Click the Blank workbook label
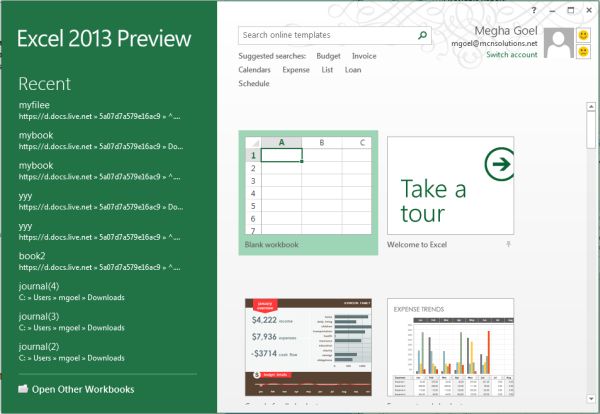This screenshot has height=414, width=600. point(272,245)
